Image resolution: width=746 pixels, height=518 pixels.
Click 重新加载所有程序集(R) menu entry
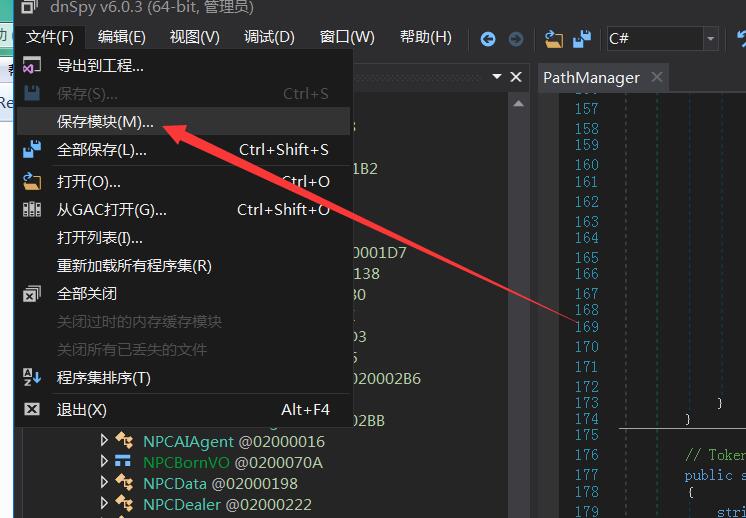point(134,266)
